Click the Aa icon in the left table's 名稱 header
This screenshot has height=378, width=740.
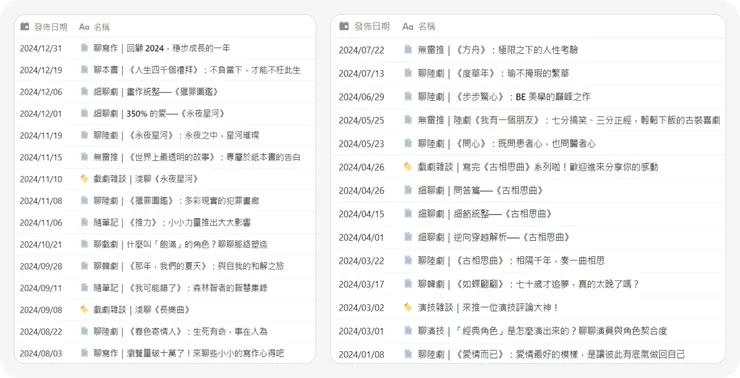(x=84, y=27)
